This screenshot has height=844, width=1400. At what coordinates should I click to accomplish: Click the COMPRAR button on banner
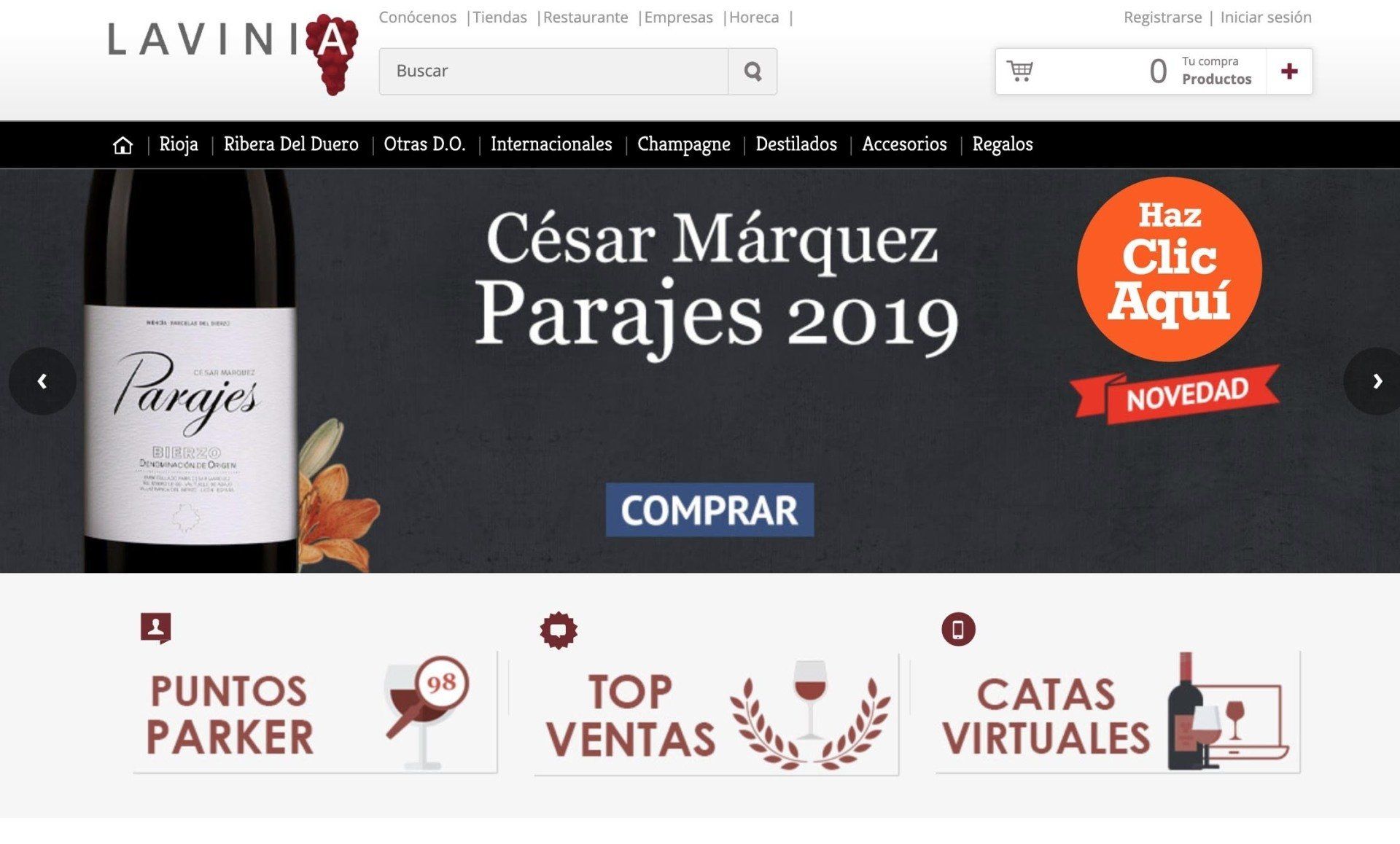(x=709, y=510)
